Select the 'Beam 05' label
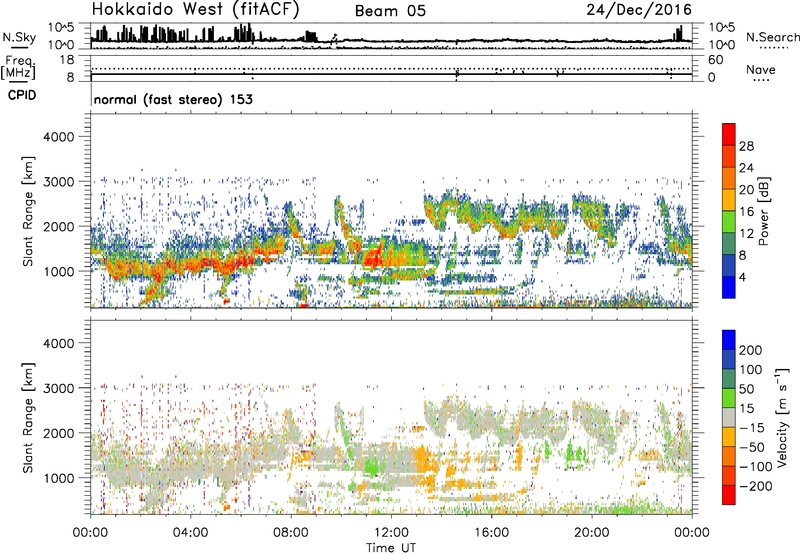800x554 pixels. (x=390, y=11)
